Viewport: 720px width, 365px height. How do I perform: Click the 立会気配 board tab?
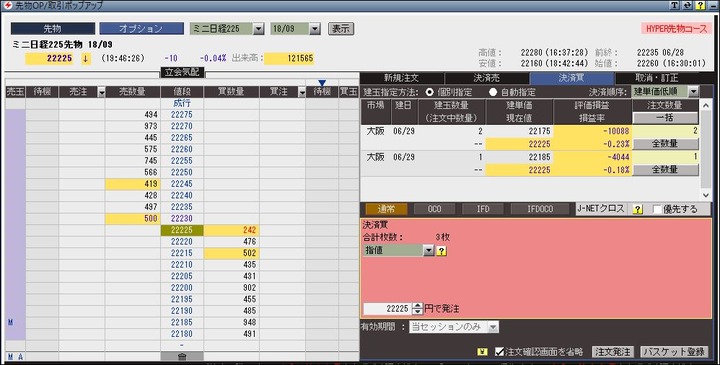tap(182, 72)
